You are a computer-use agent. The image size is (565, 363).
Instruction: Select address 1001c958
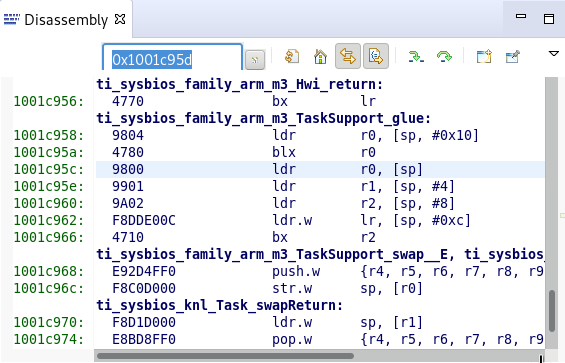pos(49,136)
